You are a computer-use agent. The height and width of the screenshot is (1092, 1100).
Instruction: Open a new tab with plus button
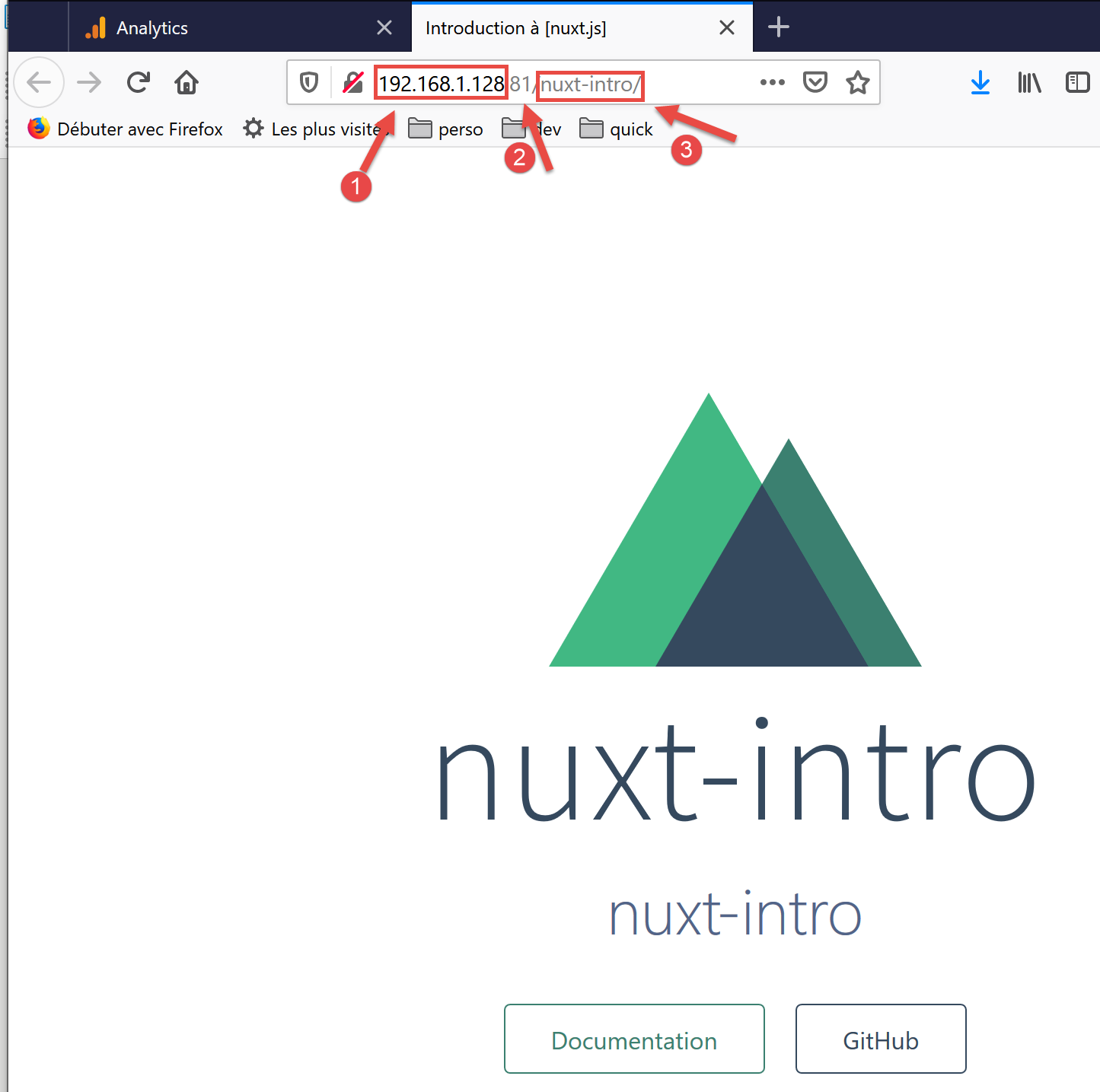point(778,28)
